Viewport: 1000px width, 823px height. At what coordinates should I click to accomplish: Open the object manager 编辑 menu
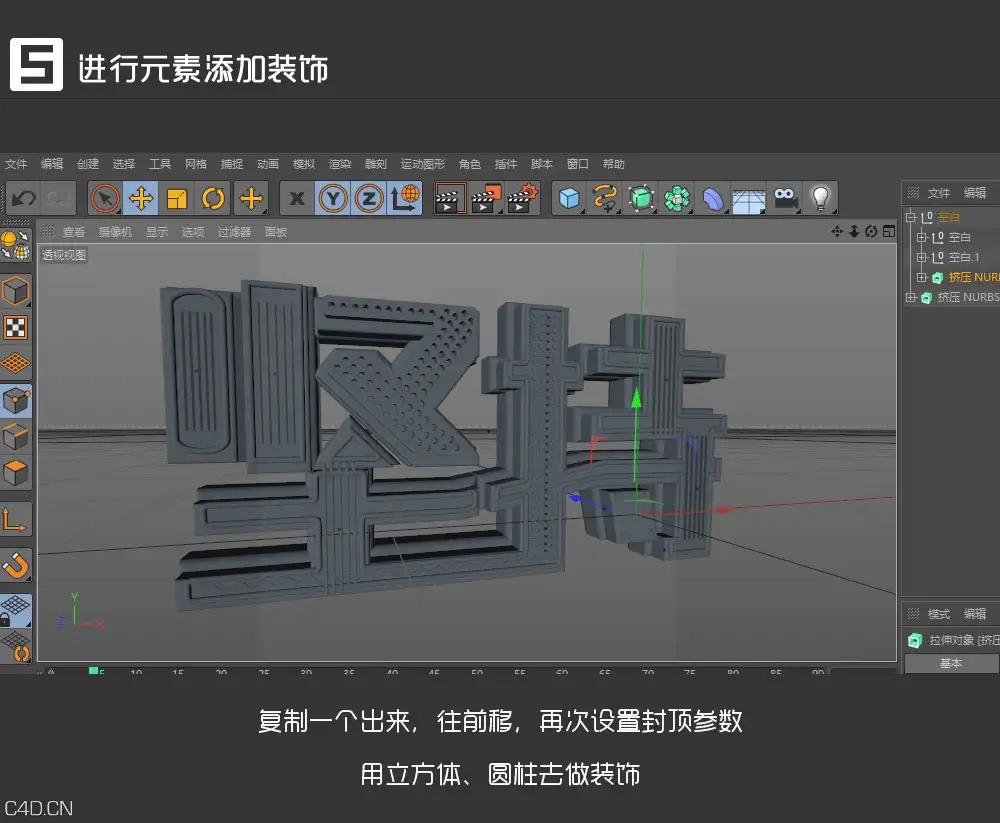click(x=974, y=193)
